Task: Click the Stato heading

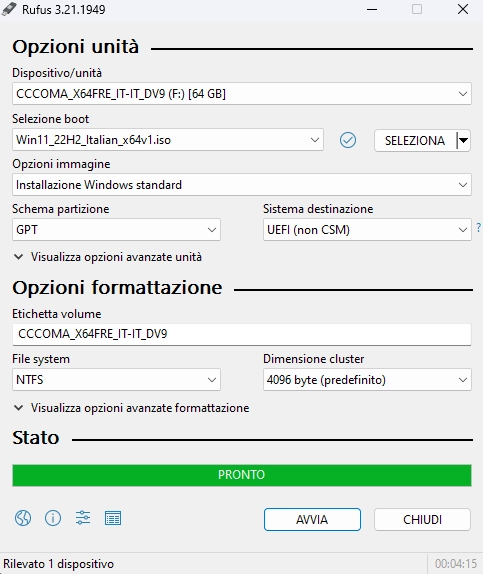Action: [36, 438]
